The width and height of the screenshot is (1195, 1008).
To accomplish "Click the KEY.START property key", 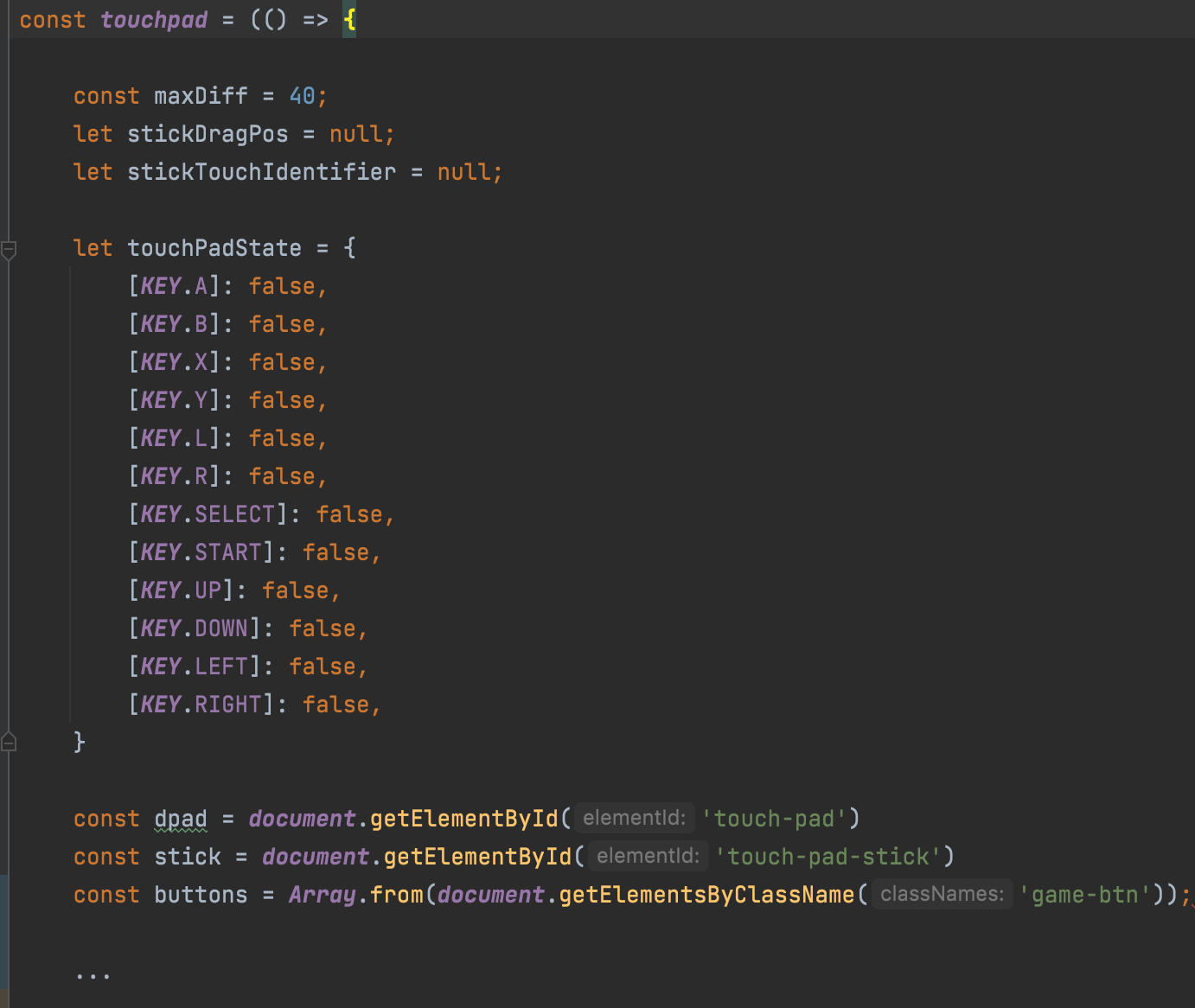I will (201, 552).
